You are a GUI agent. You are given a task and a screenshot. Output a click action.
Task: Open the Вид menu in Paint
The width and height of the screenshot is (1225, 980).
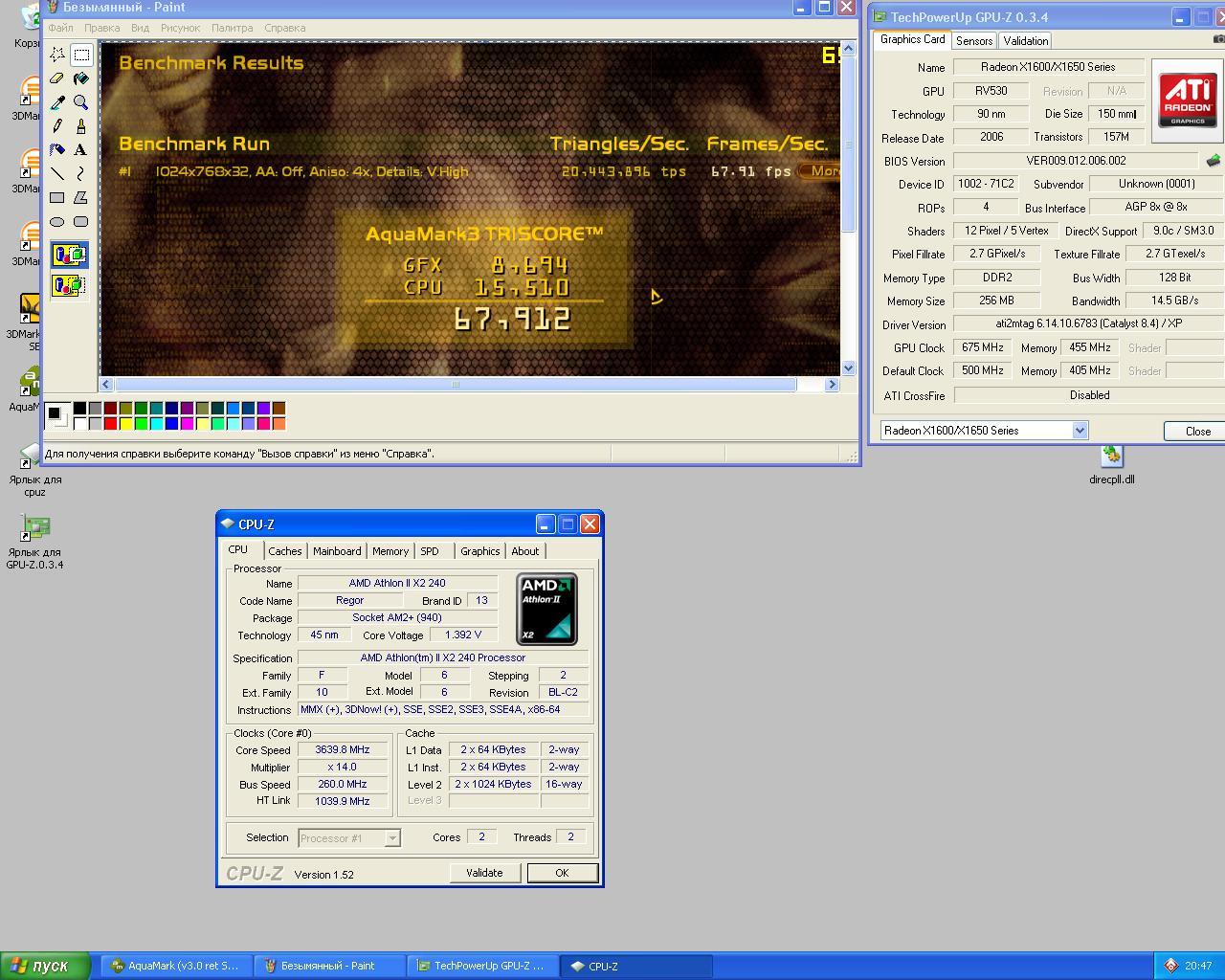coord(140,28)
